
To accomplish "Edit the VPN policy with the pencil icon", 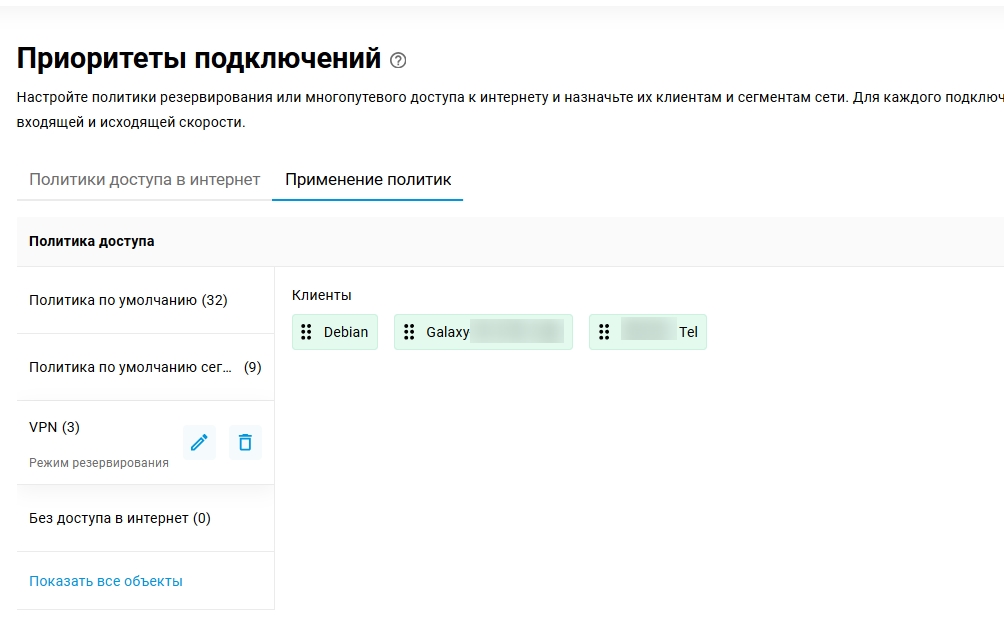I will coord(199,442).
